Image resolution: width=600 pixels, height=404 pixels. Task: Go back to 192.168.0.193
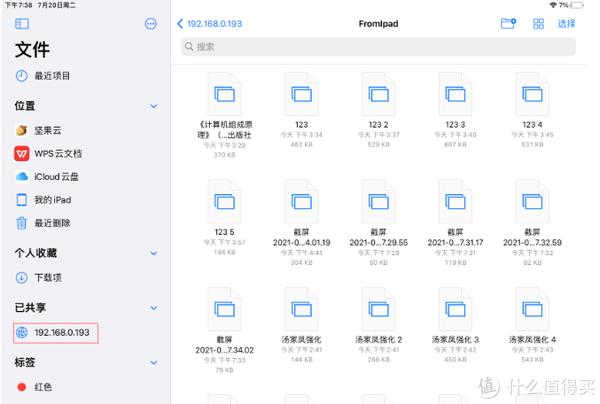(210, 24)
